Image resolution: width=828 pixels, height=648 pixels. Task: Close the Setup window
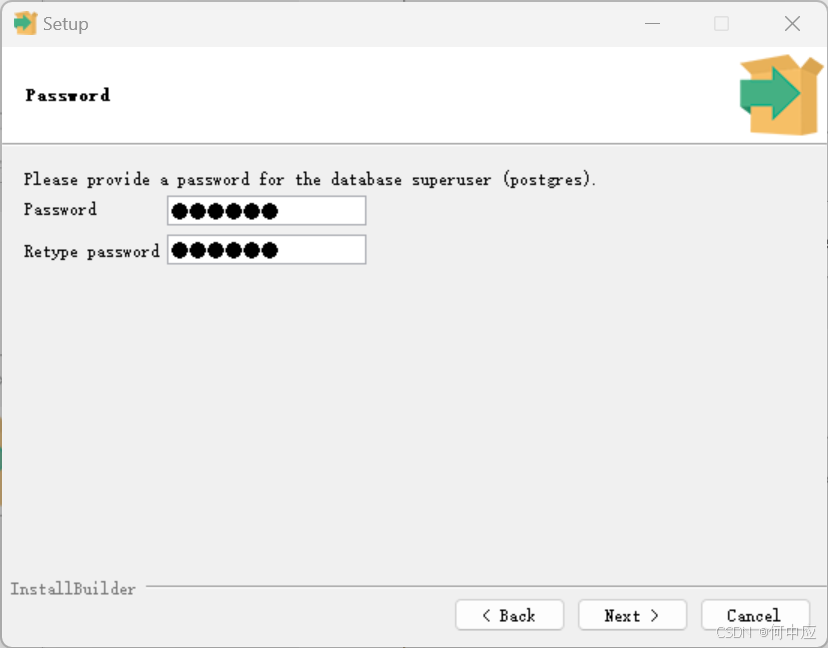[x=792, y=24]
